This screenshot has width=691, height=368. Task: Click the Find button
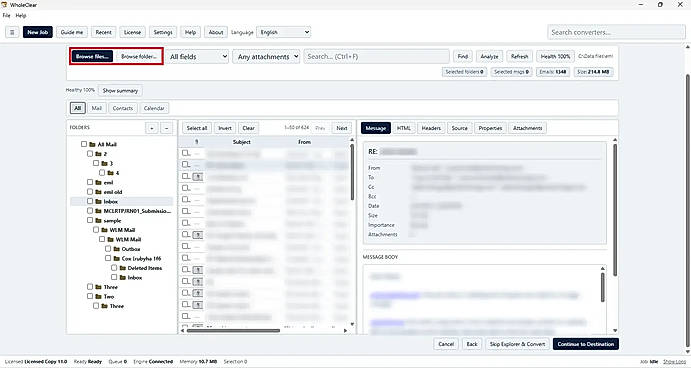463,56
